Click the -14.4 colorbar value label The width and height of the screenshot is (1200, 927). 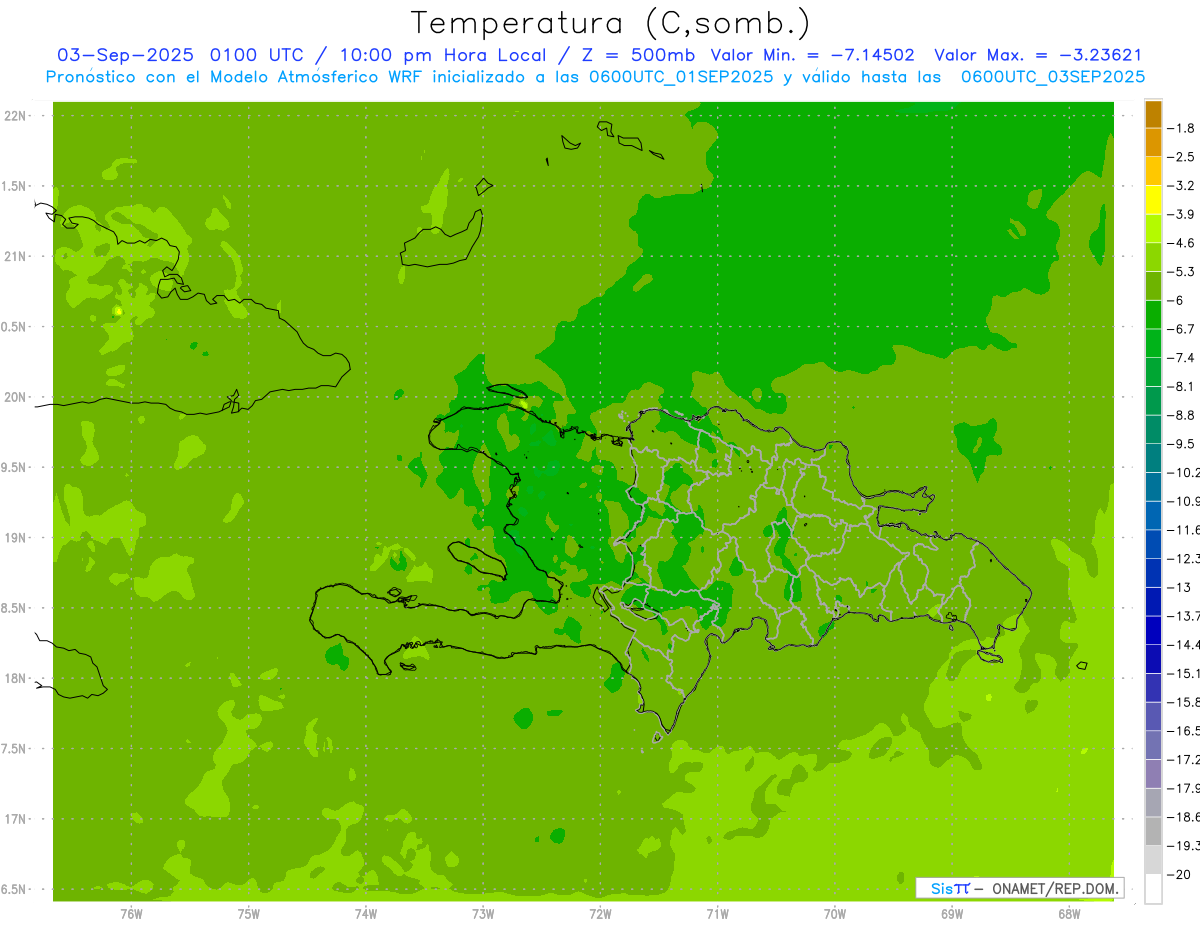click(1183, 644)
